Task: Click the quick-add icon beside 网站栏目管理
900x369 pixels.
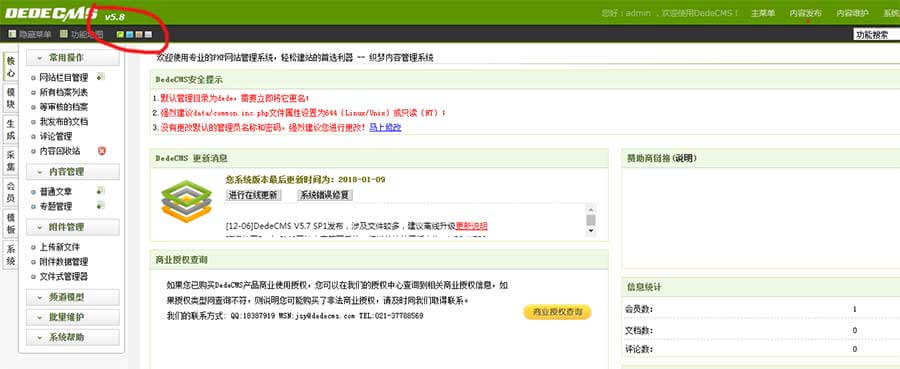Action: click(x=101, y=76)
